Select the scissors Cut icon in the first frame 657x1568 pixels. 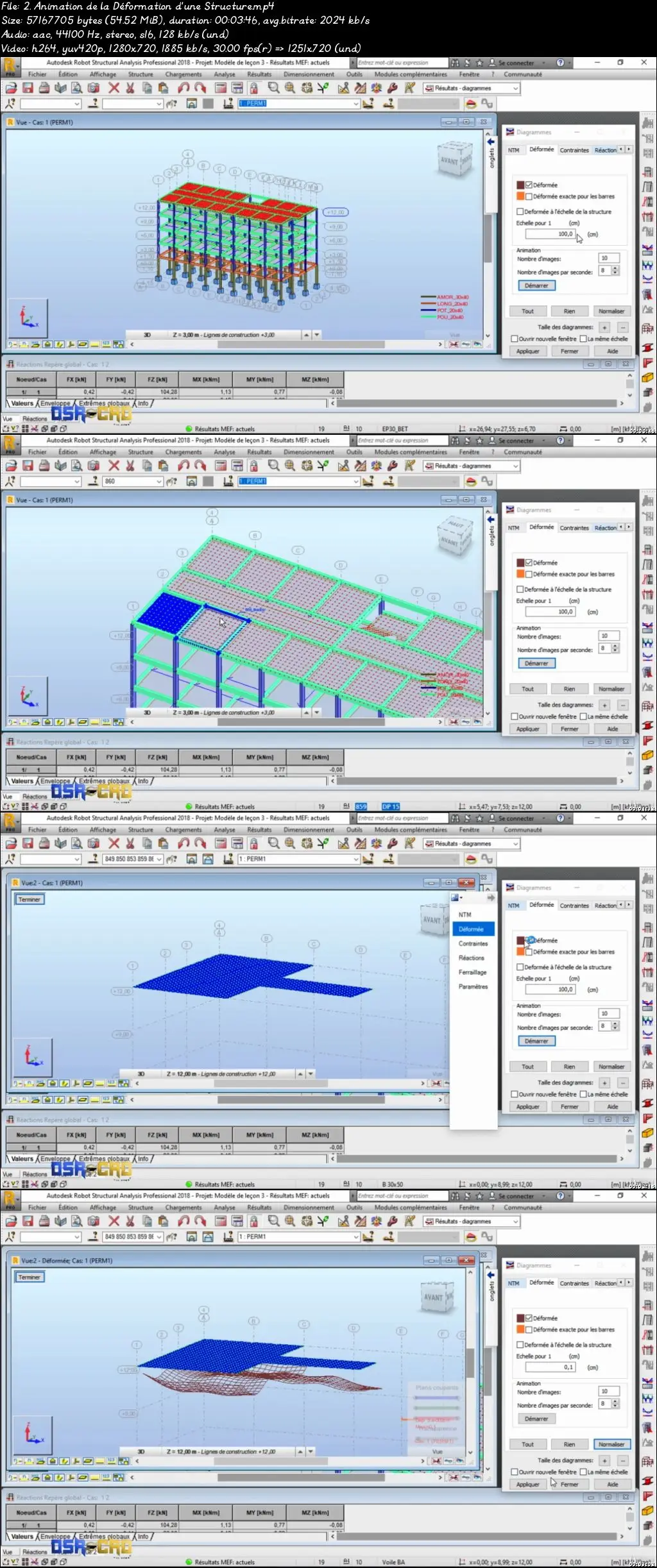[x=130, y=88]
